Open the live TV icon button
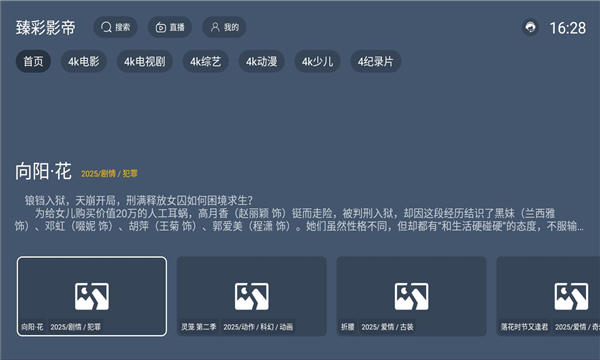 [161, 27]
